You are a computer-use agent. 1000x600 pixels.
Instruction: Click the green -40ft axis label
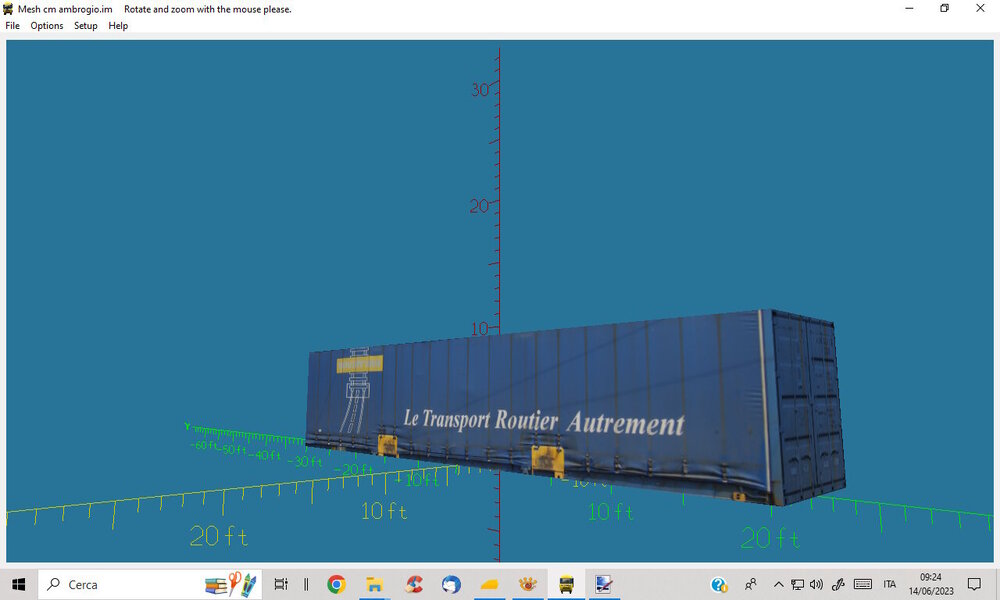pyautogui.click(x=266, y=455)
